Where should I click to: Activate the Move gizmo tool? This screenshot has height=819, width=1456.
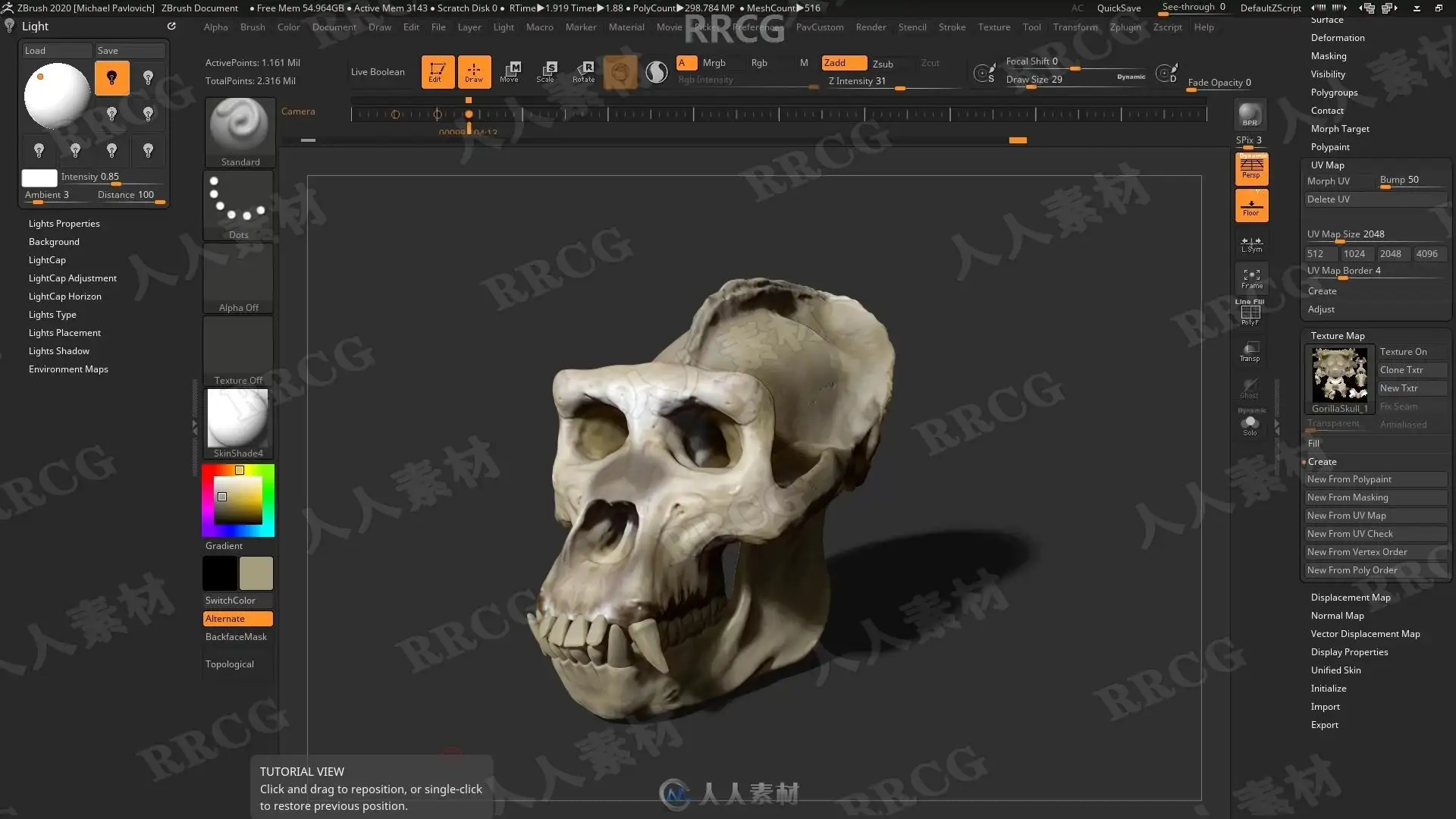(x=510, y=71)
